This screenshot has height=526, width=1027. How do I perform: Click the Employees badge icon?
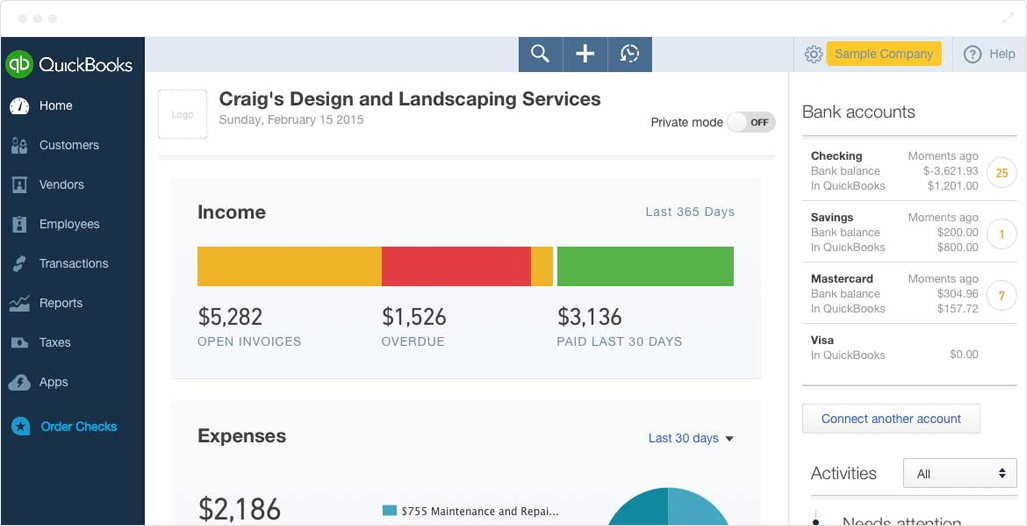pyautogui.click(x=20, y=224)
